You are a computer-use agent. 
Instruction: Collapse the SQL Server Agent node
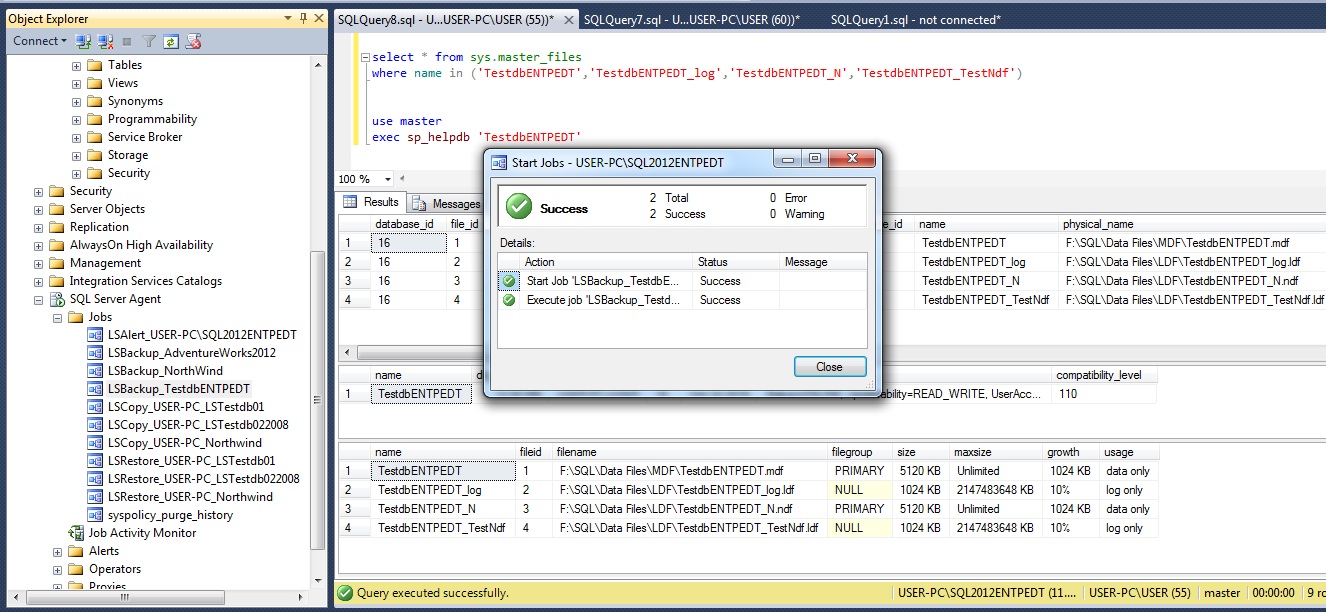coord(38,299)
